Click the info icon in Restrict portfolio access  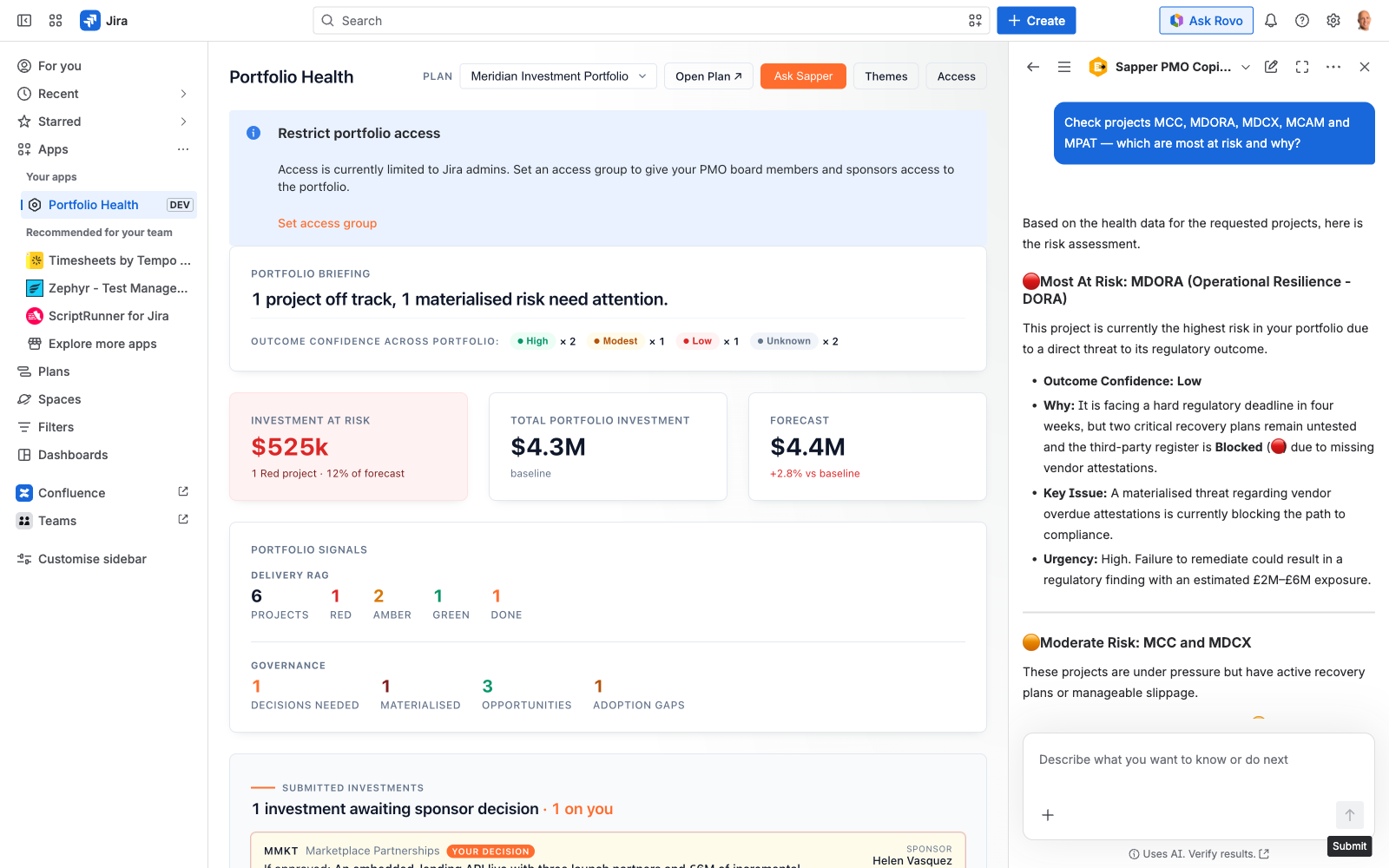tap(253, 133)
